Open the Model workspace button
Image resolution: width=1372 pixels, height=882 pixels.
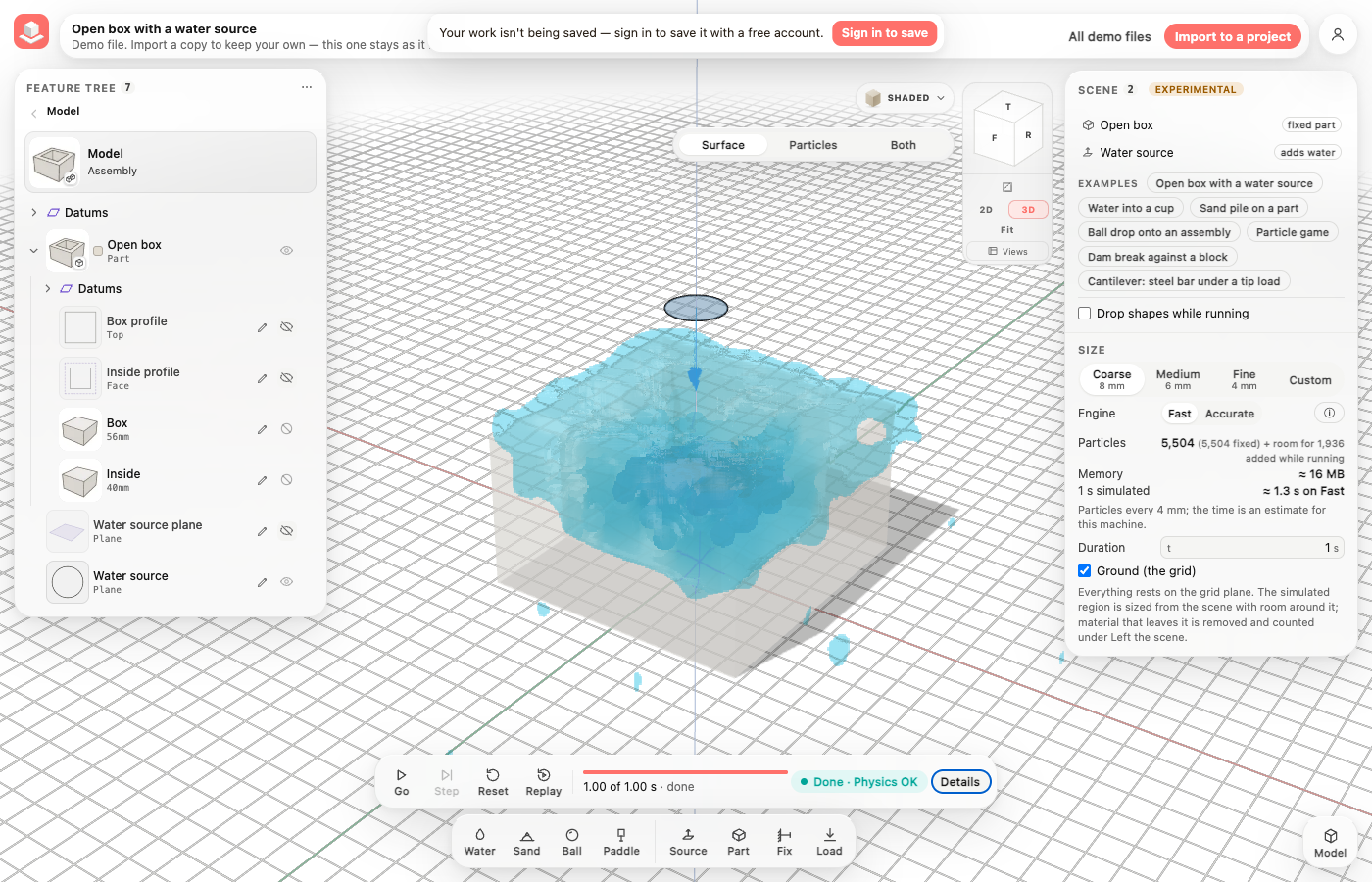click(x=1330, y=843)
